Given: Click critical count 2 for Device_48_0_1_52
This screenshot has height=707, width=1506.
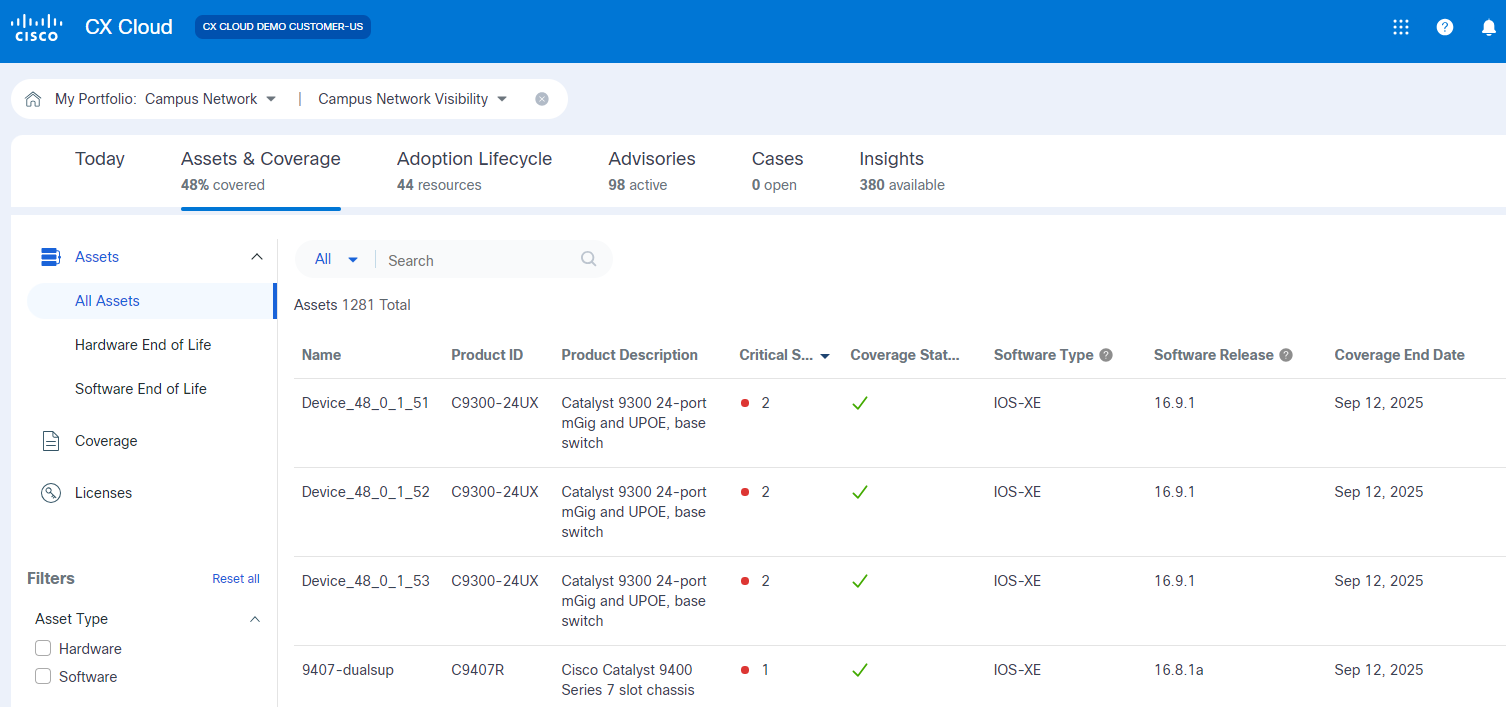Looking at the screenshot, I should click(x=765, y=492).
